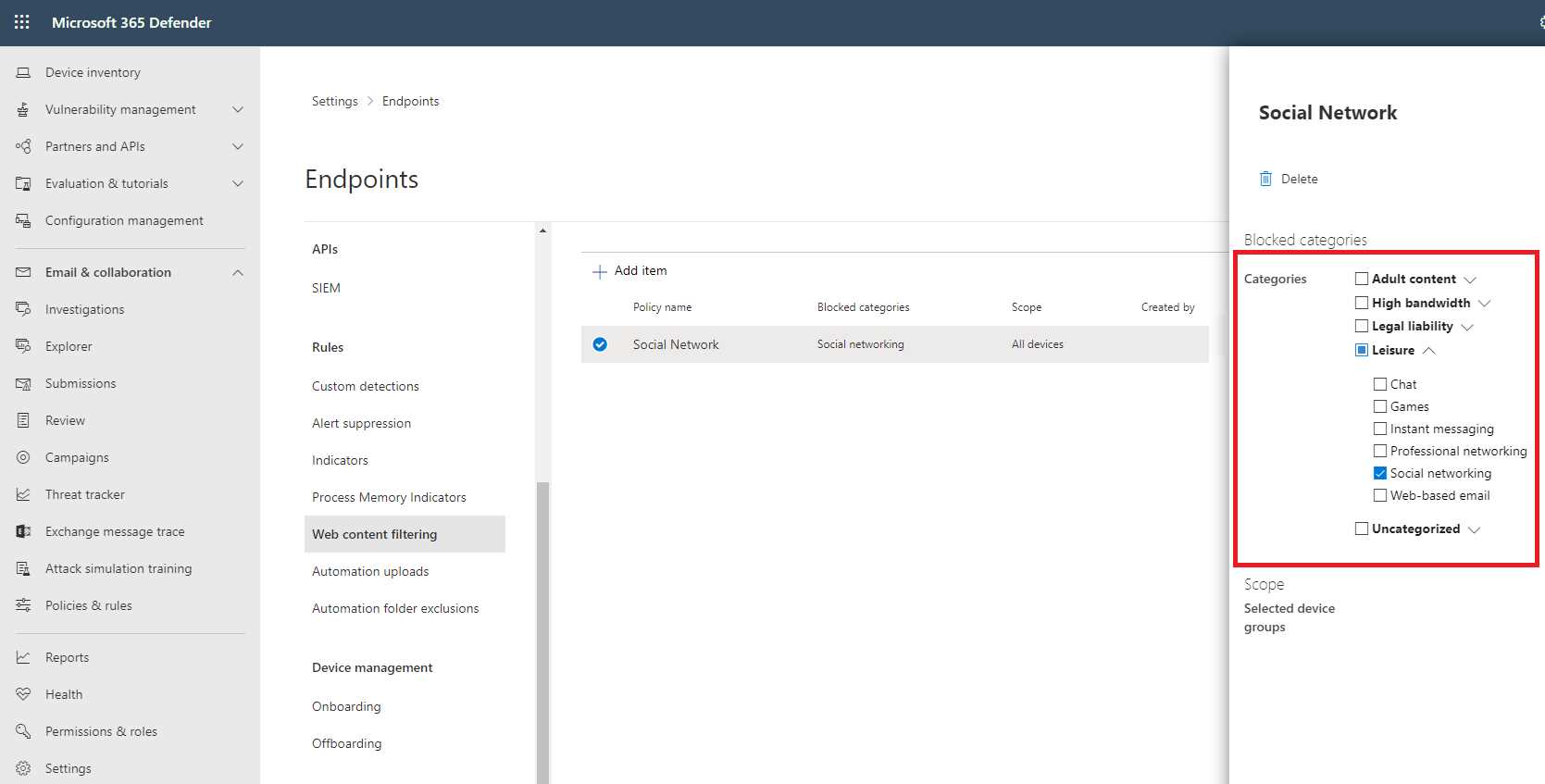1545x784 pixels.
Task: Check the Chat subcategory checkbox
Action: click(1380, 384)
